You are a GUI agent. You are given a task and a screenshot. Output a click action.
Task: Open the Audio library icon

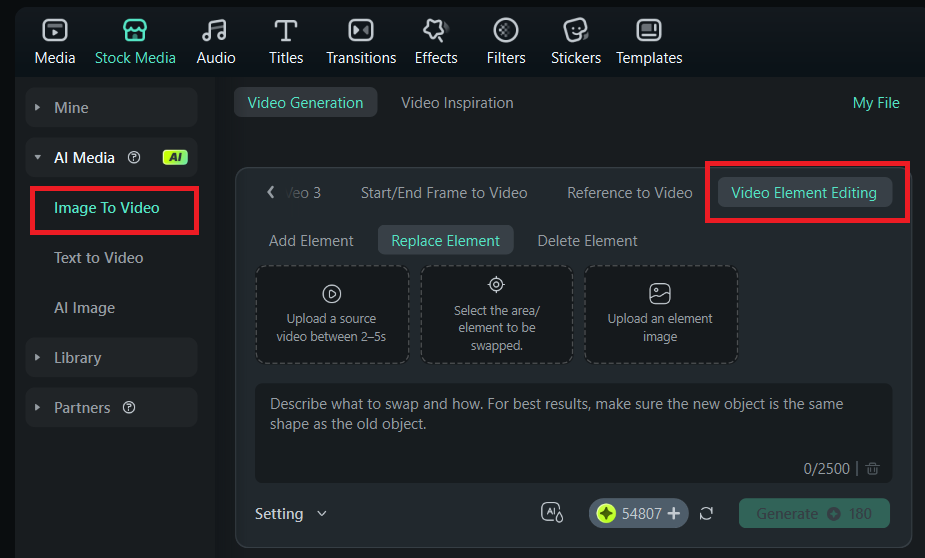(215, 31)
